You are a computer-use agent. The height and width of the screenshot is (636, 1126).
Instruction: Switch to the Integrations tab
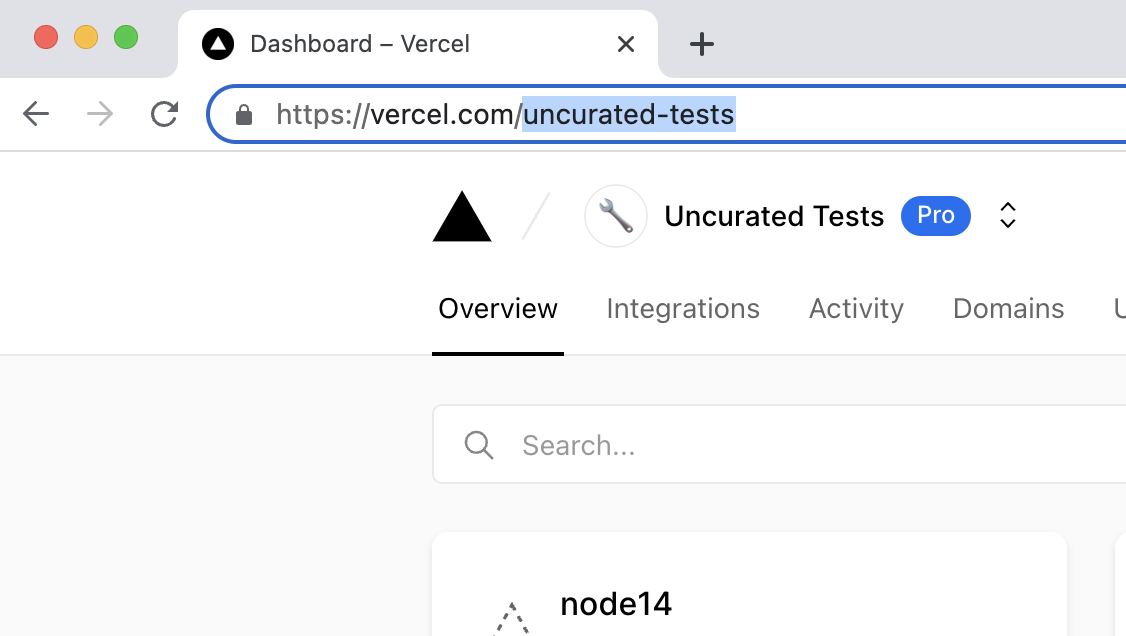(683, 309)
